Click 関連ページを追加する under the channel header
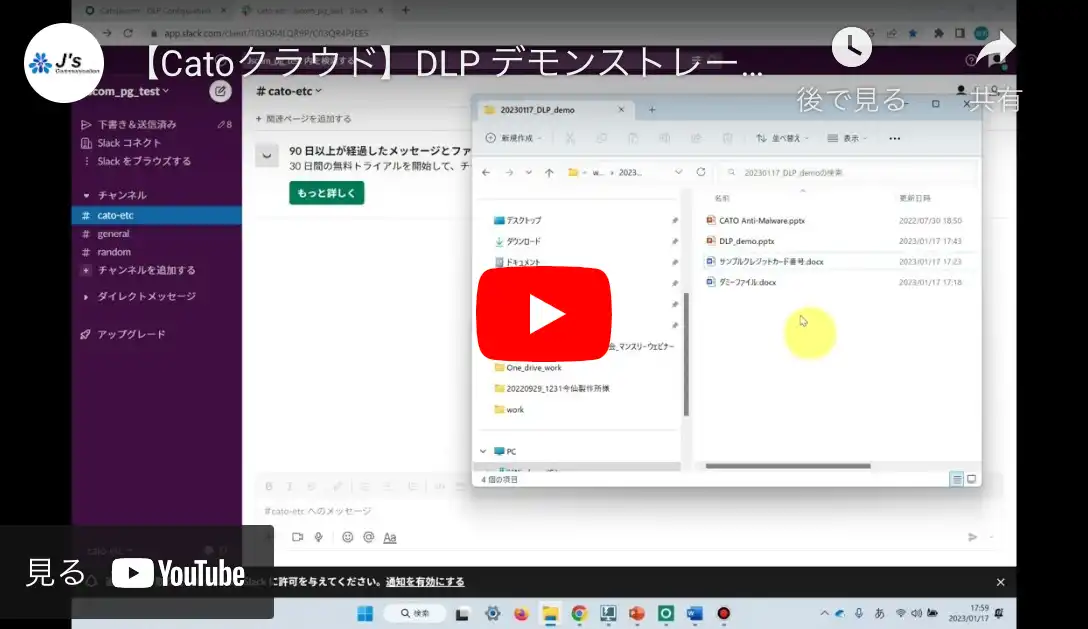Screen dimensions: 1088x629 [x=303, y=119]
